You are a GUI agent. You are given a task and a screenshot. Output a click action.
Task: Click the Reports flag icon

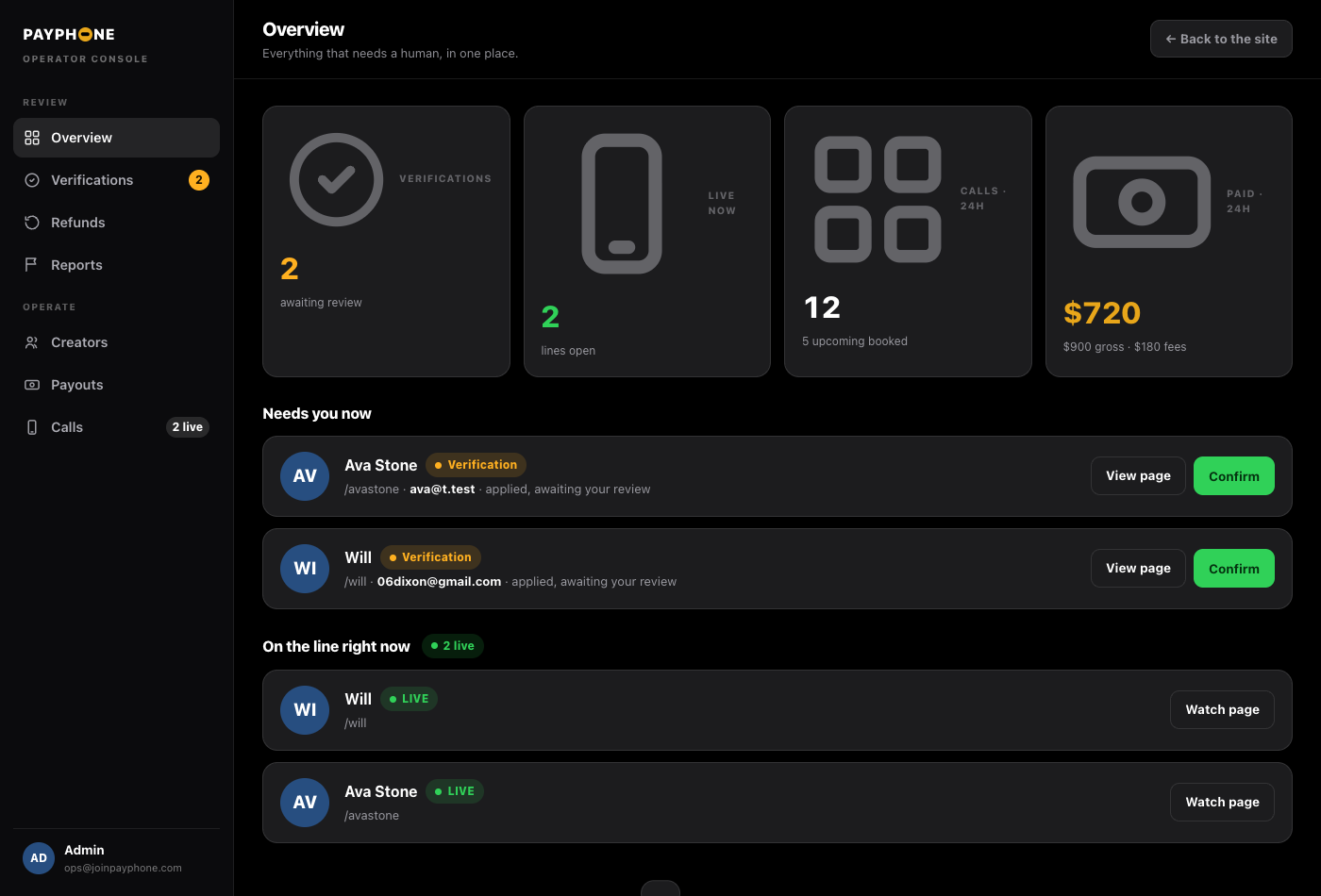pos(32,265)
